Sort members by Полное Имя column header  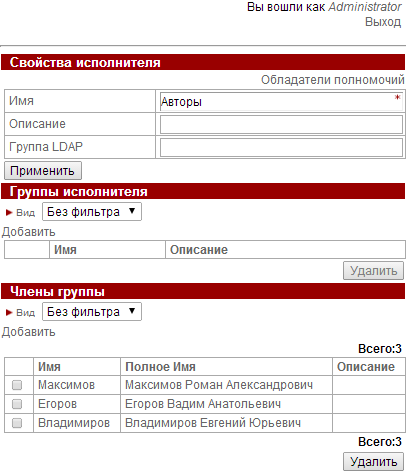click(160, 367)
